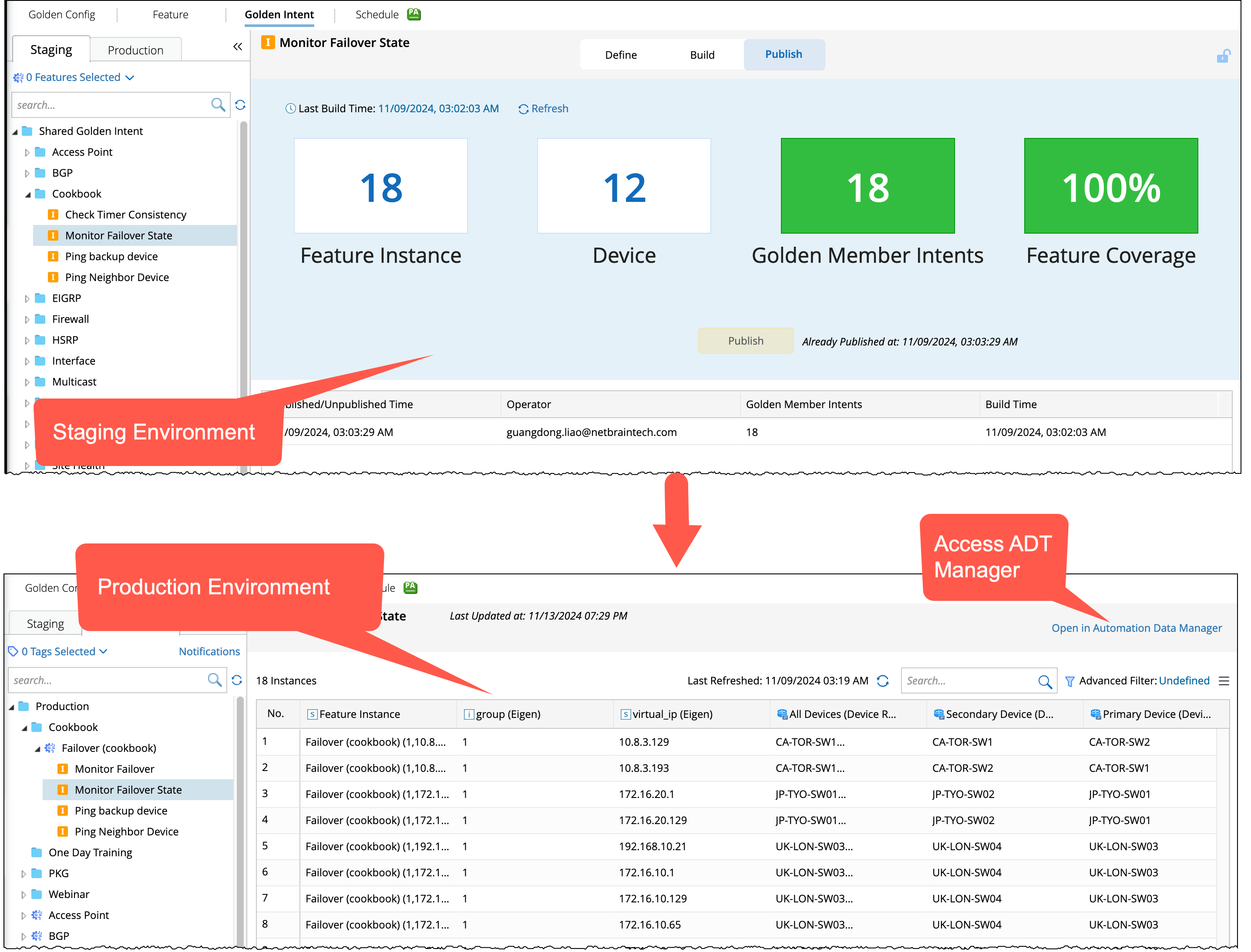The height and width of the screenshot is (952, 1251).
Task: Collapse the Cookbook folder in staging tree
Action: (28, 194)
